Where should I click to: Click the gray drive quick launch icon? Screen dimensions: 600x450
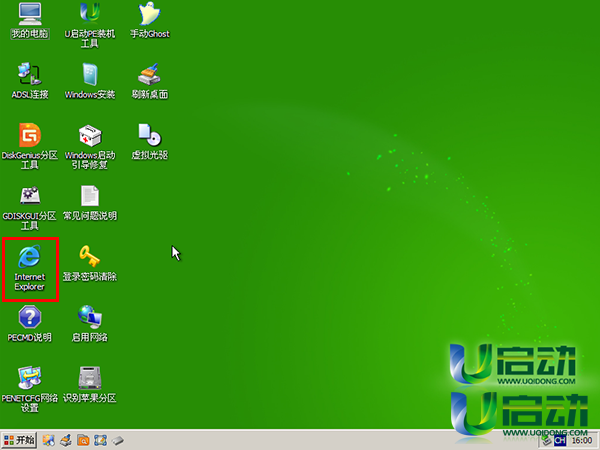pyautogui.click(x=118, y=441)
